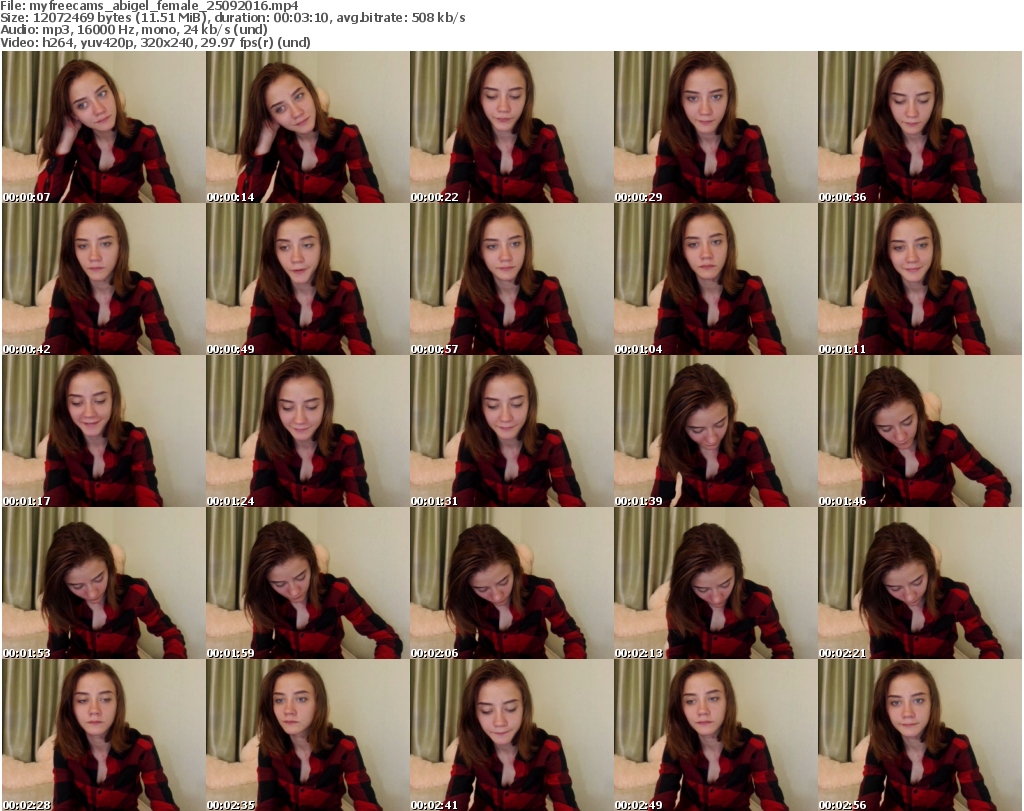Select the frame at 00:00:14

coord(307,127)
